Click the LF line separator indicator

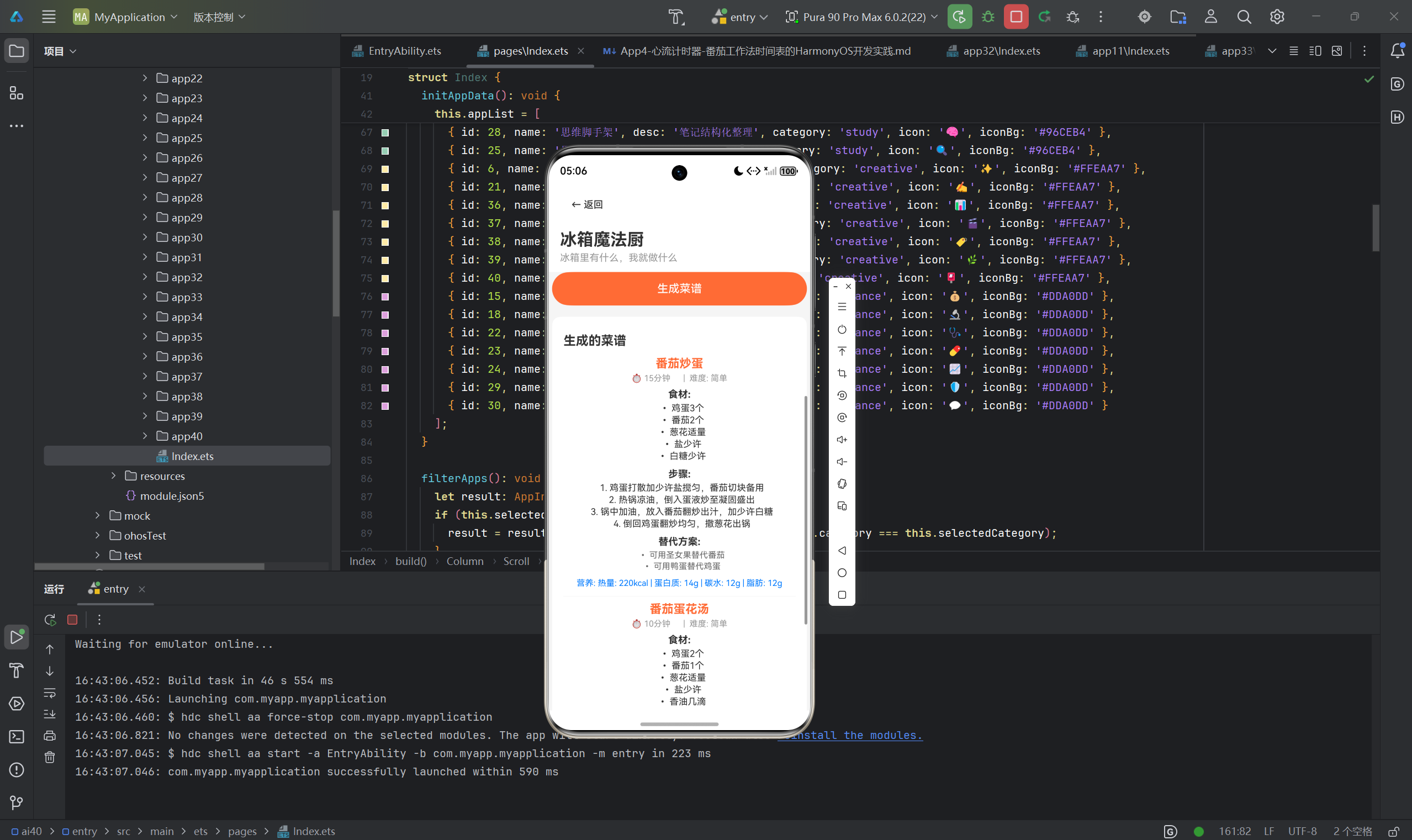click(1270, 832)
